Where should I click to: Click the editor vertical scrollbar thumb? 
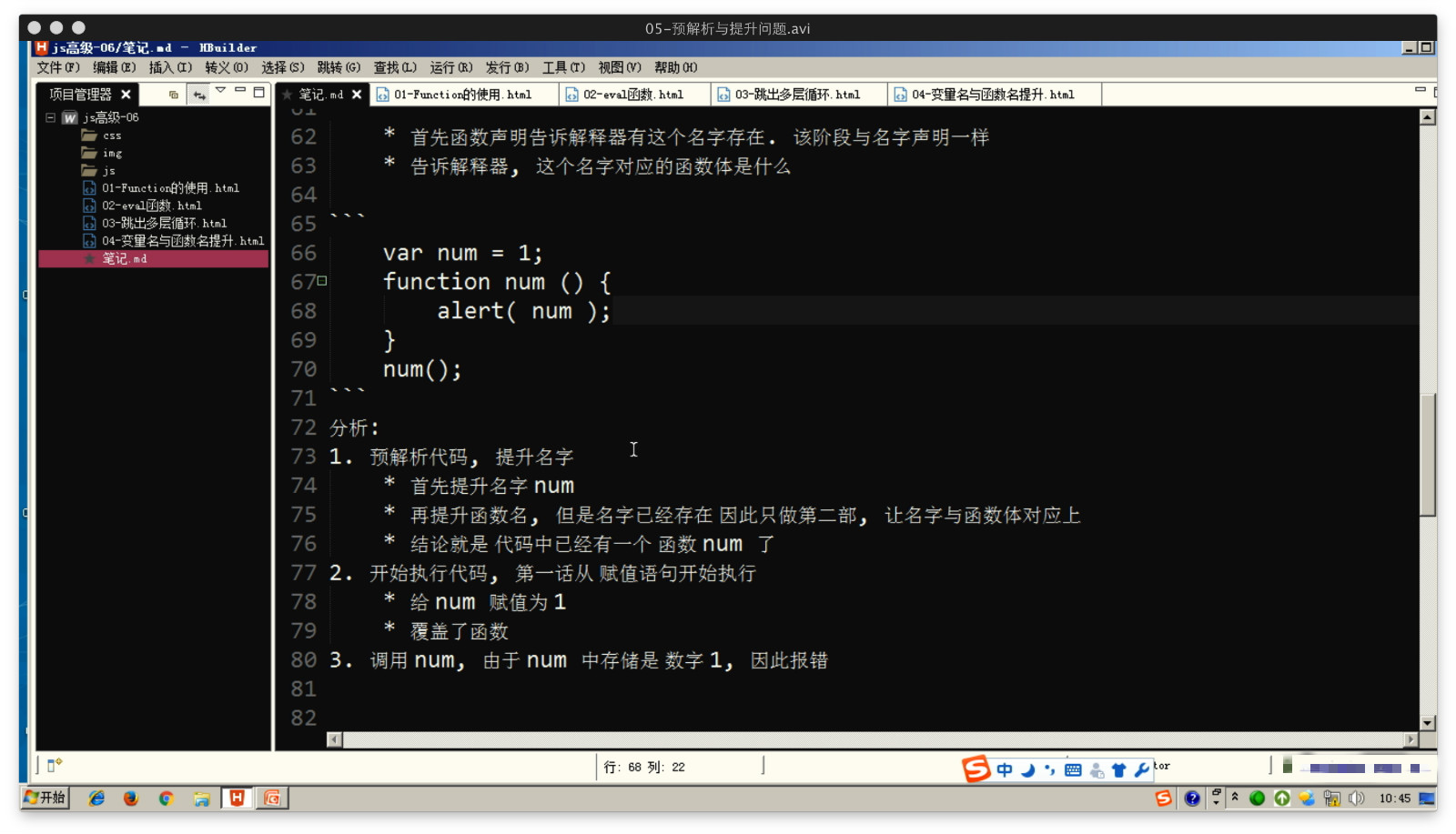pos(1428,454)
